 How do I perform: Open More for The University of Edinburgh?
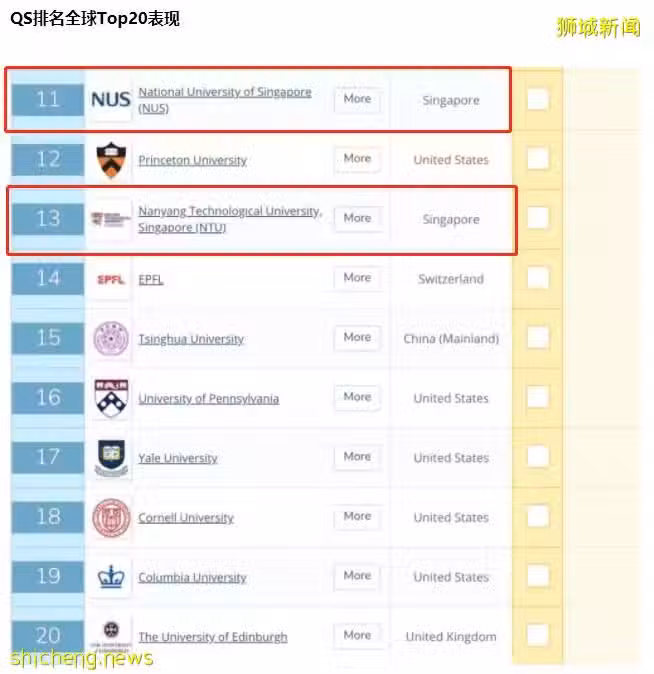(x=357, y=635)
